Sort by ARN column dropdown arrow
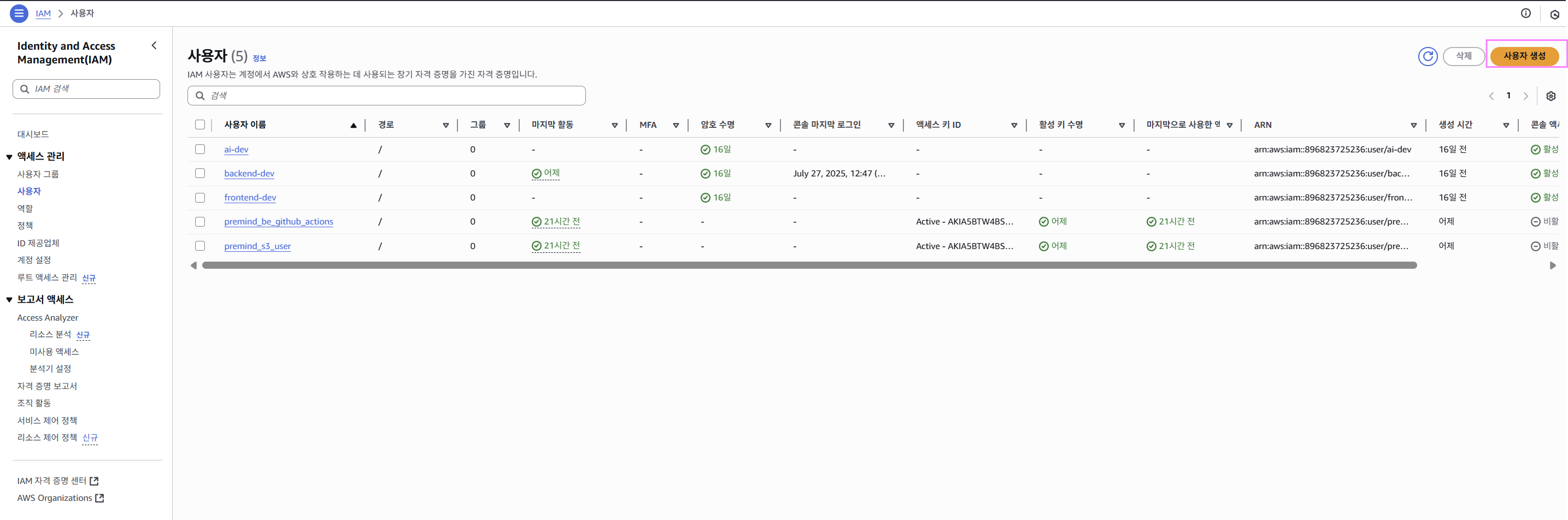Screen dimensions: 1568x520 coord(1413,125)
